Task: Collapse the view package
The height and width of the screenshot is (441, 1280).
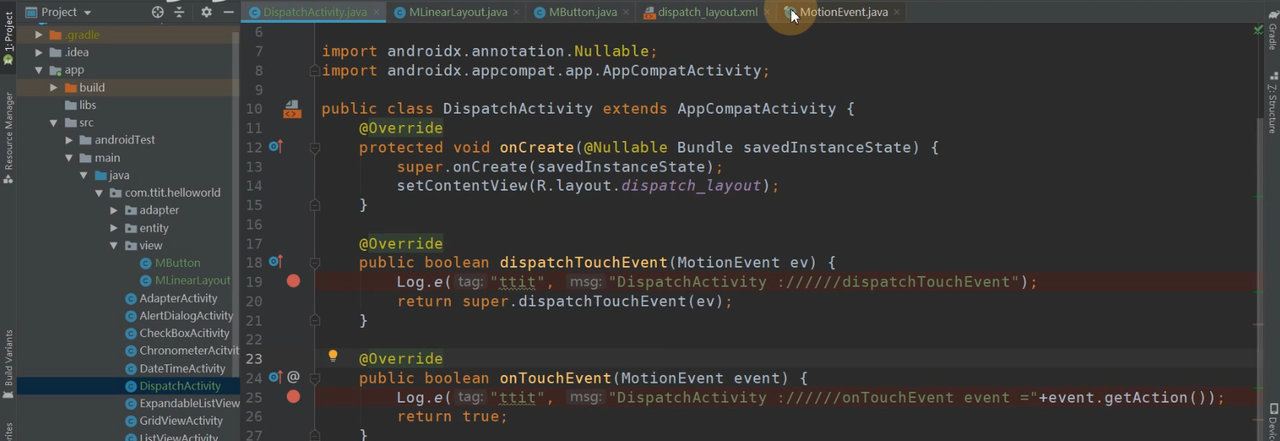Action: tap(115, 245)
